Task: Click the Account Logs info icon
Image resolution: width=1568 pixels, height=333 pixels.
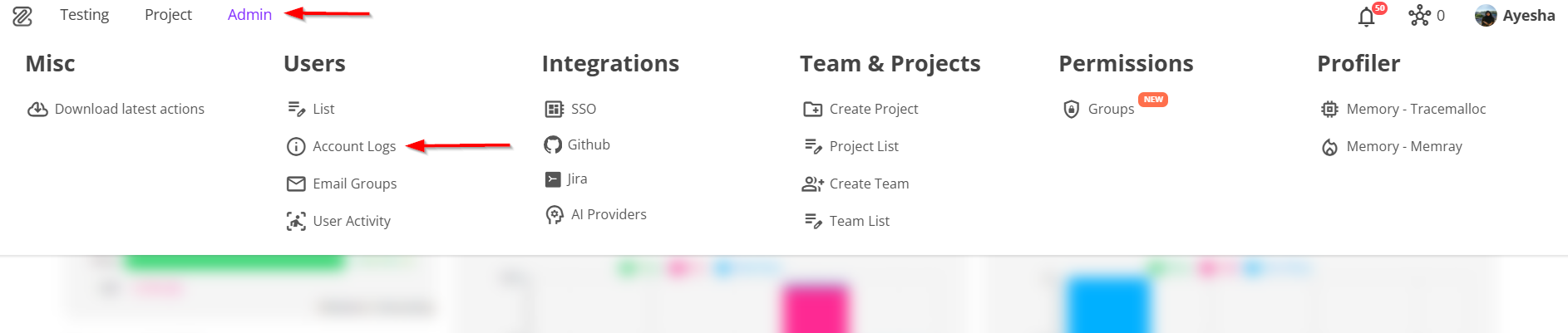Action: click(296, 147)
